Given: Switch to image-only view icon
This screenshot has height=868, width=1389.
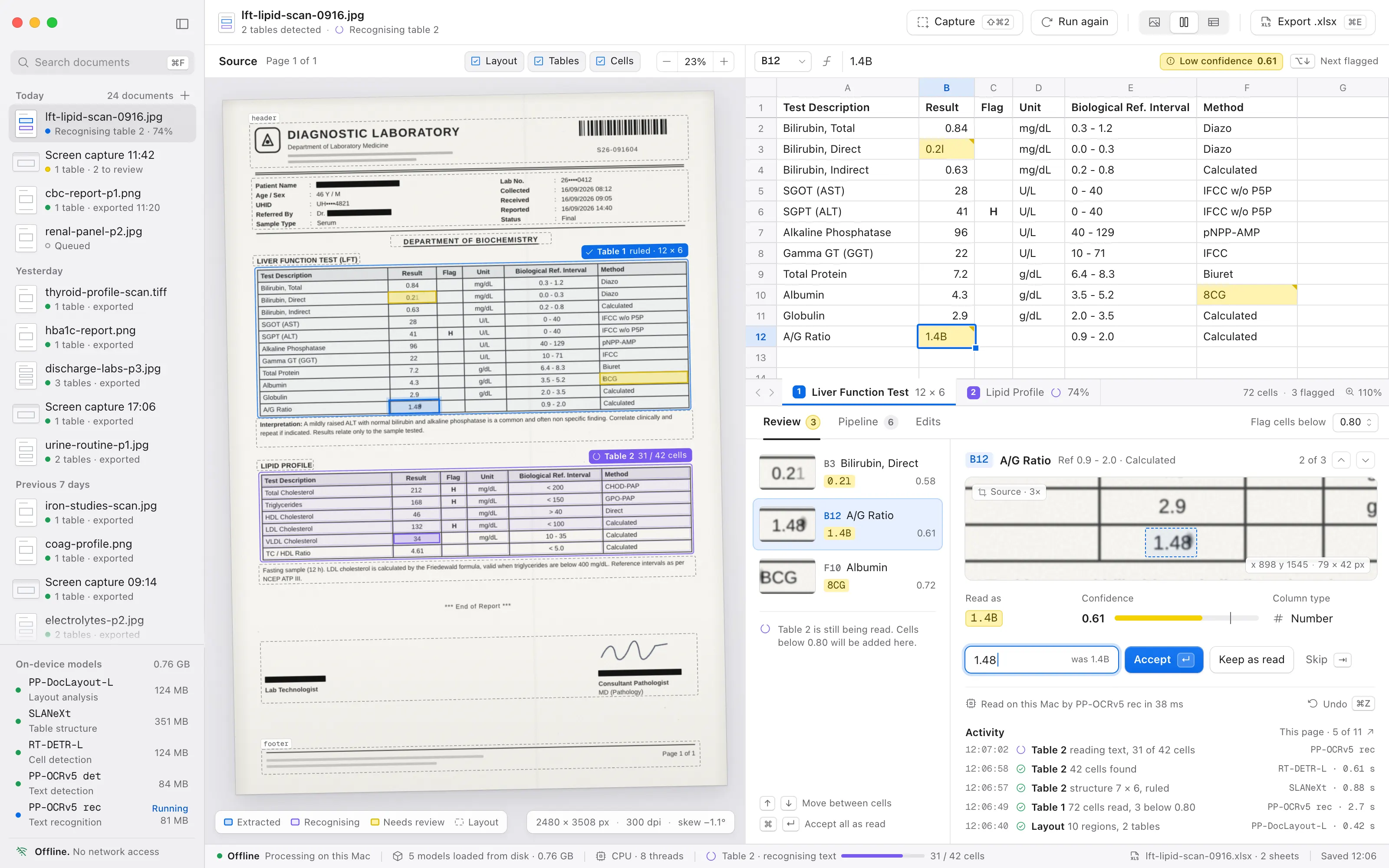Looking at the screenshot, I should point(1154,22).
